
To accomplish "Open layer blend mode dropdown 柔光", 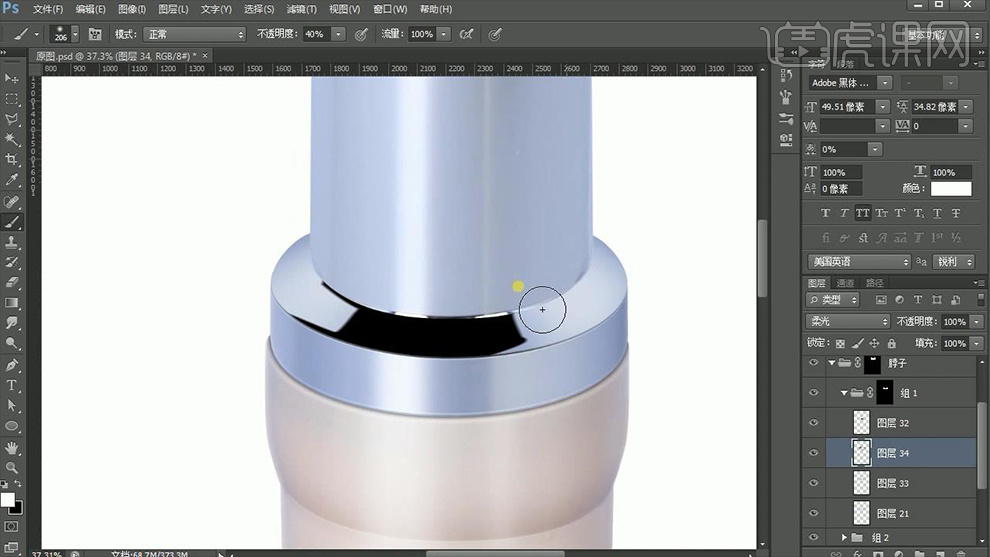I will (847, 321).
